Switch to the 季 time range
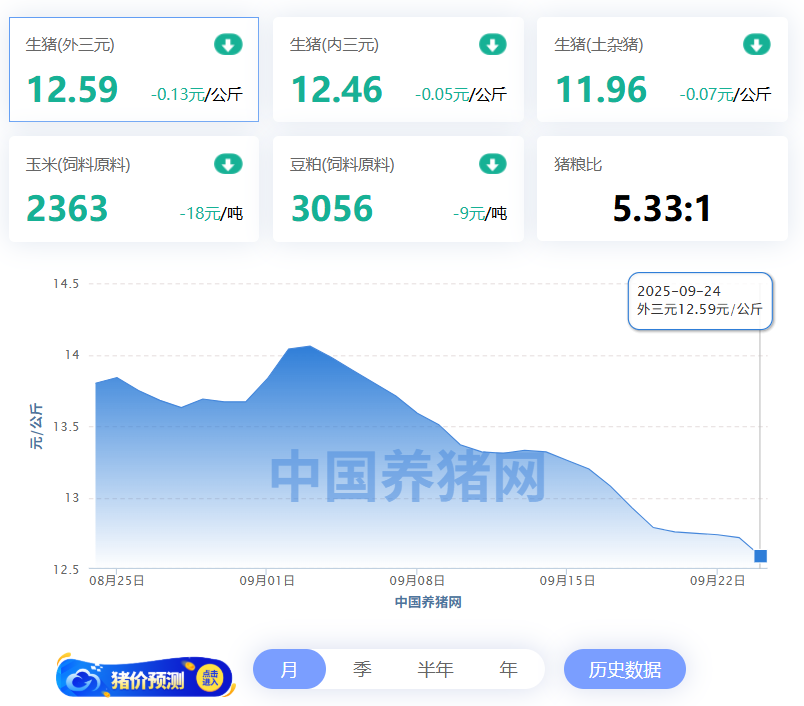 362,669
